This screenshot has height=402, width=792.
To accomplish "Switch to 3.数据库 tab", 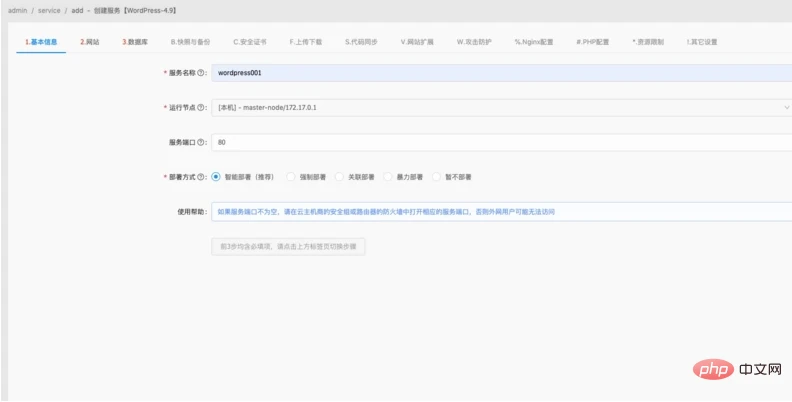I will 135,42.
